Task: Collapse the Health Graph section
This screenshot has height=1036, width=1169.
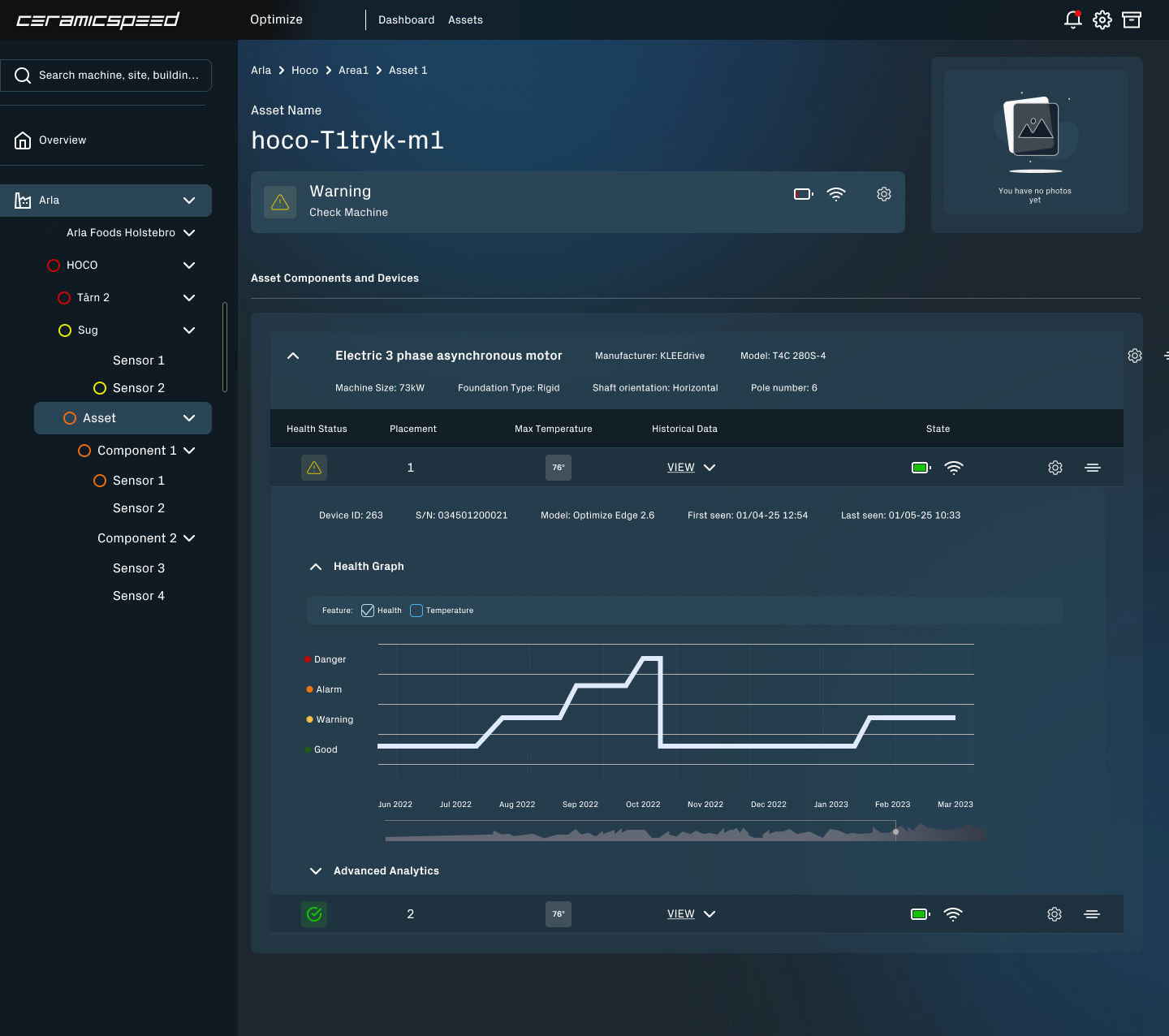Action: 316,567
